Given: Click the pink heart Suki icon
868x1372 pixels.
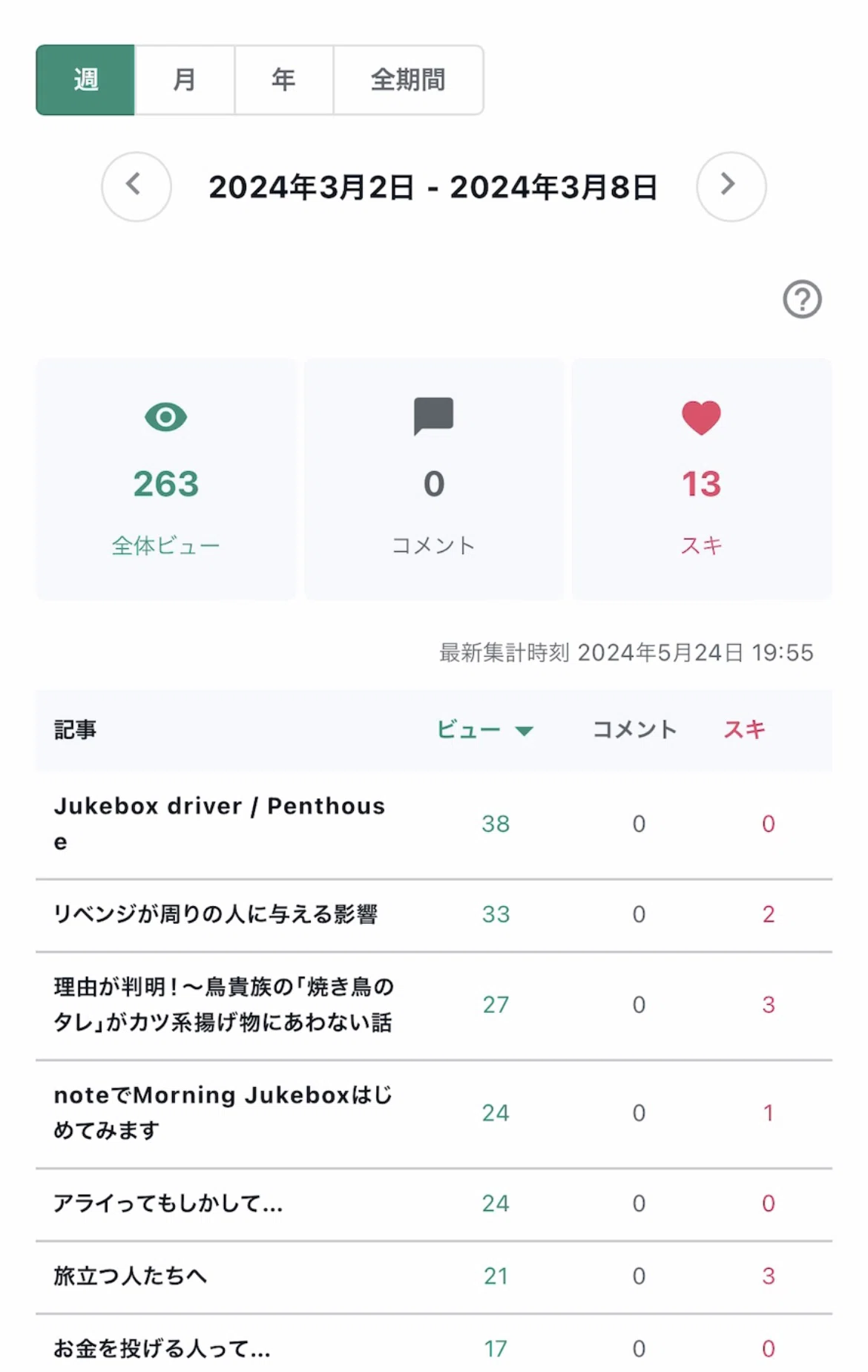Looking at the screenshot, I should 701,417.
